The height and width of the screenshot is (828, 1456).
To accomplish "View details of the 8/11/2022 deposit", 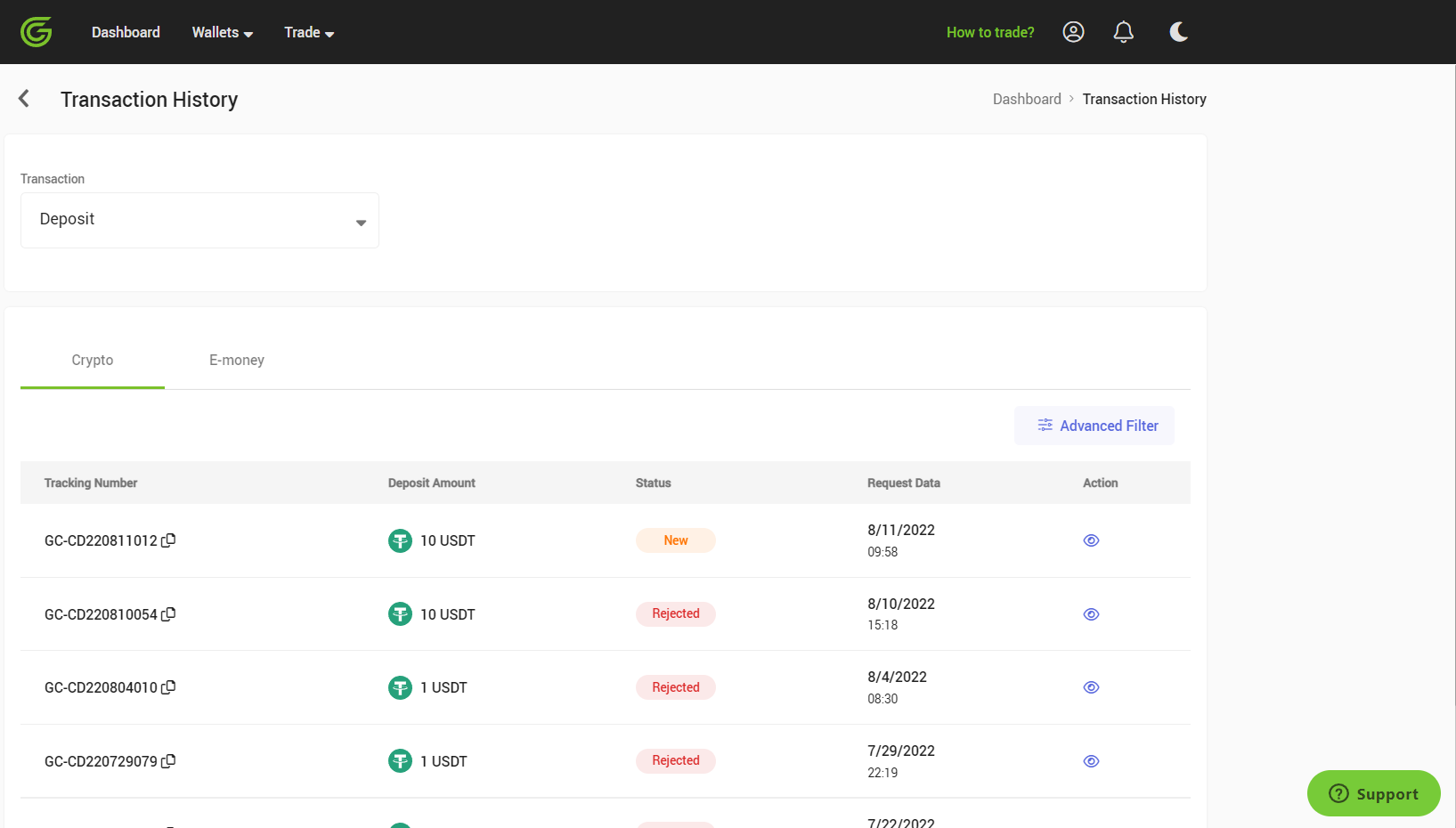I will coord(1091,540).
